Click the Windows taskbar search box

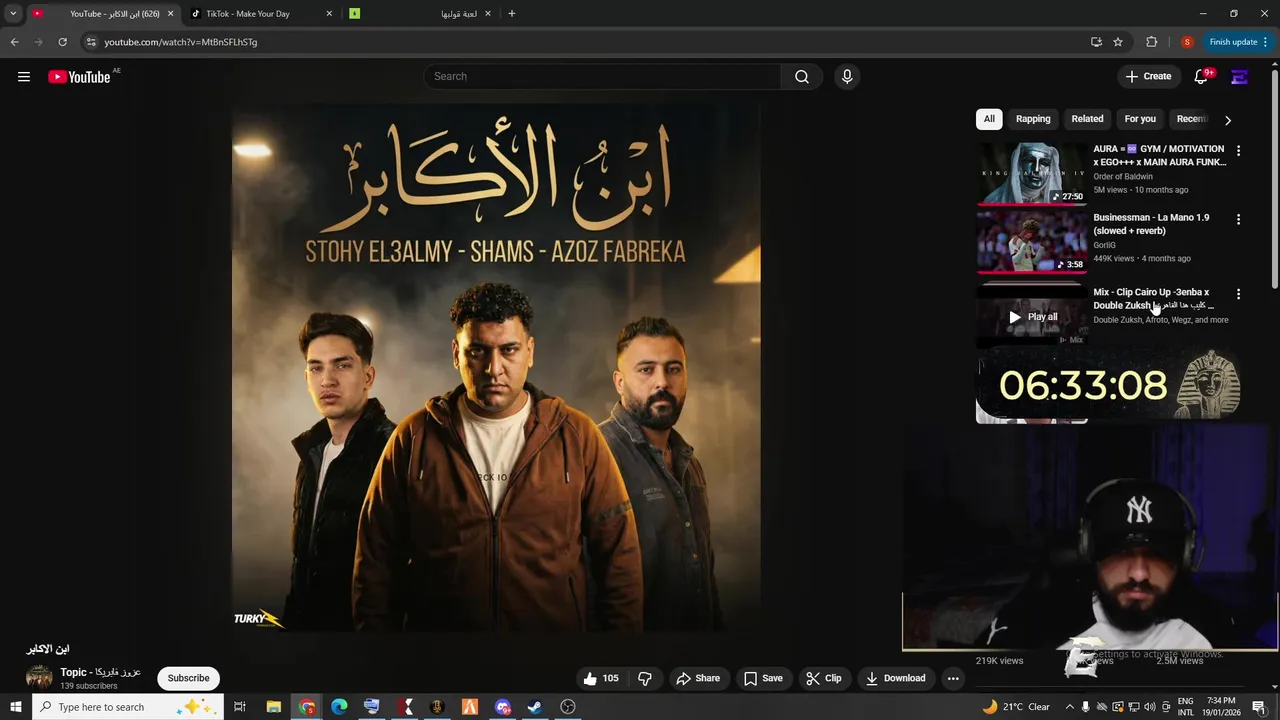[x=127, y=707]
